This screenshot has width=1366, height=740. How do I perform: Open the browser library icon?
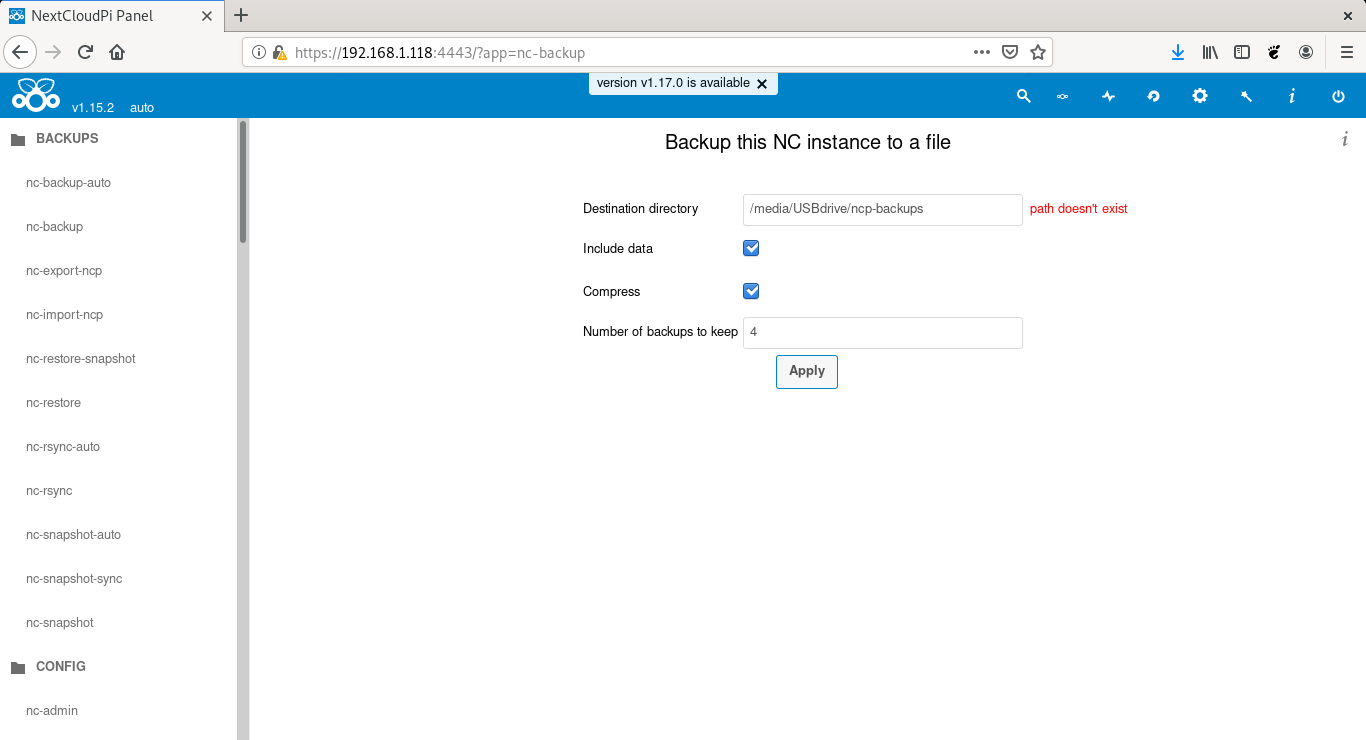[x=1210, y=52]
